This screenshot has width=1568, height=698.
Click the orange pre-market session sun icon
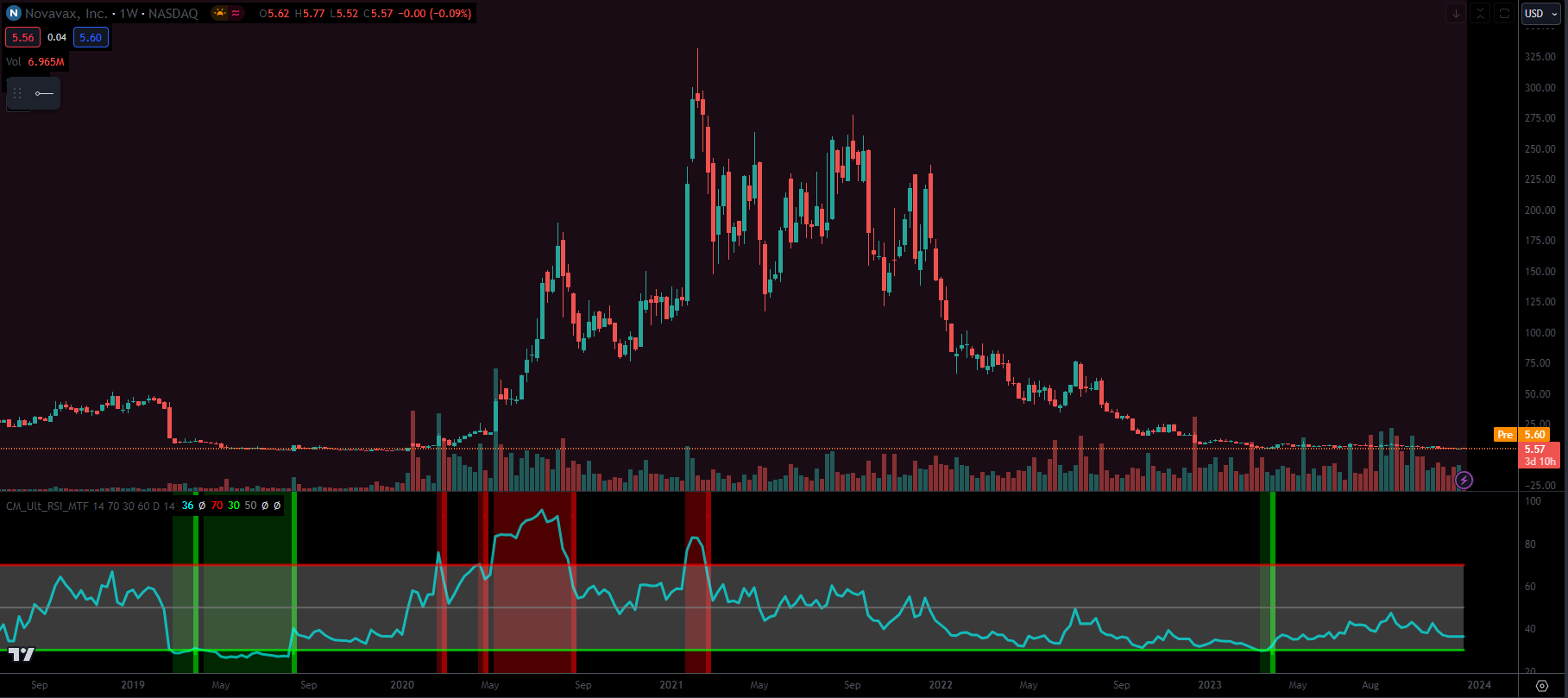pos(219,13)
